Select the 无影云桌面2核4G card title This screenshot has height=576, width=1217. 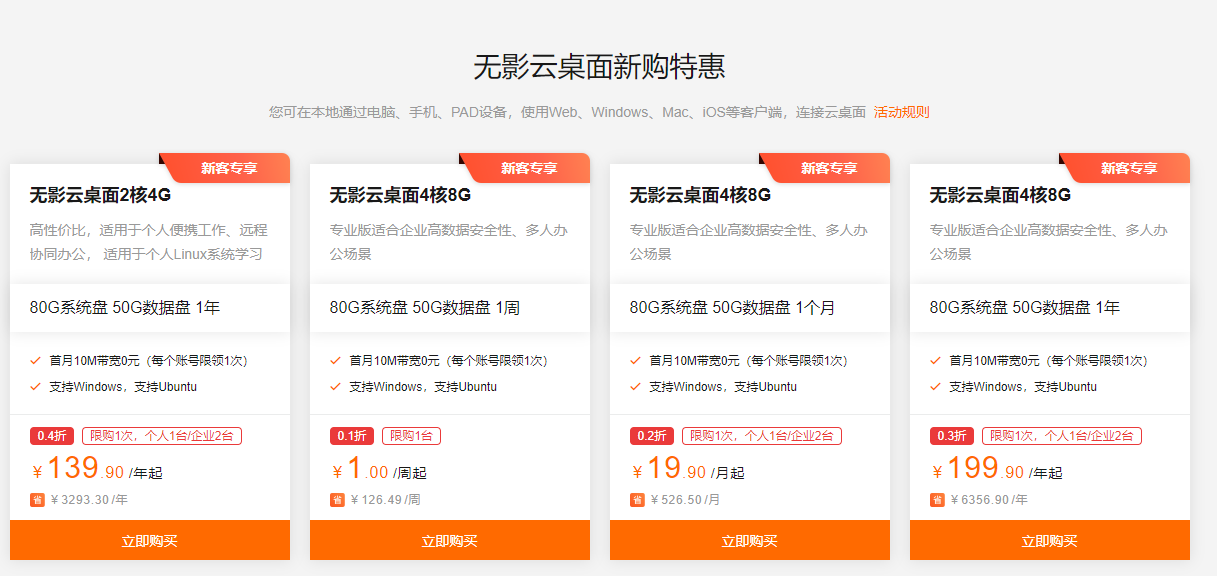[x=100, y=195]
